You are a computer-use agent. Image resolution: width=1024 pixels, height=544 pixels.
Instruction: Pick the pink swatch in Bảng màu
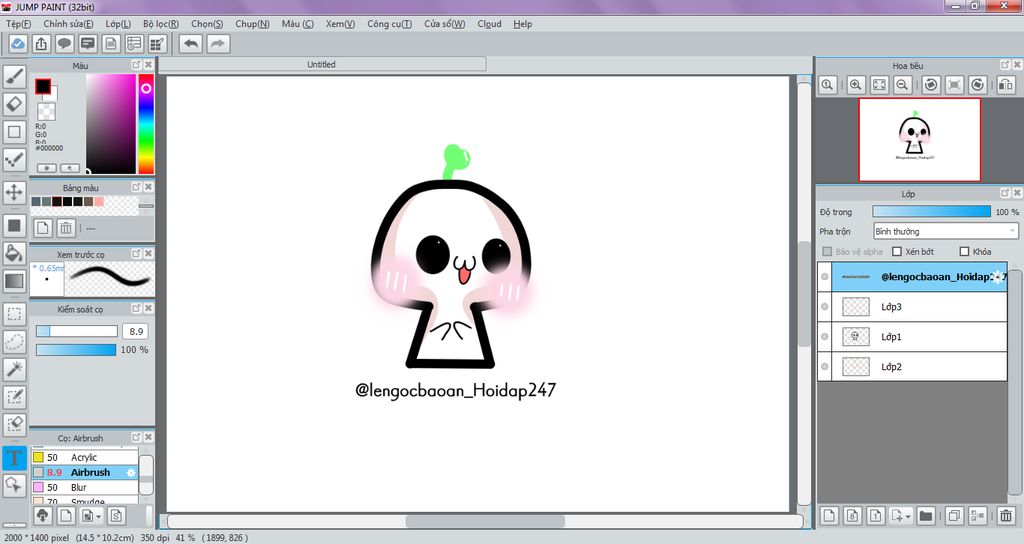point(99,202)
